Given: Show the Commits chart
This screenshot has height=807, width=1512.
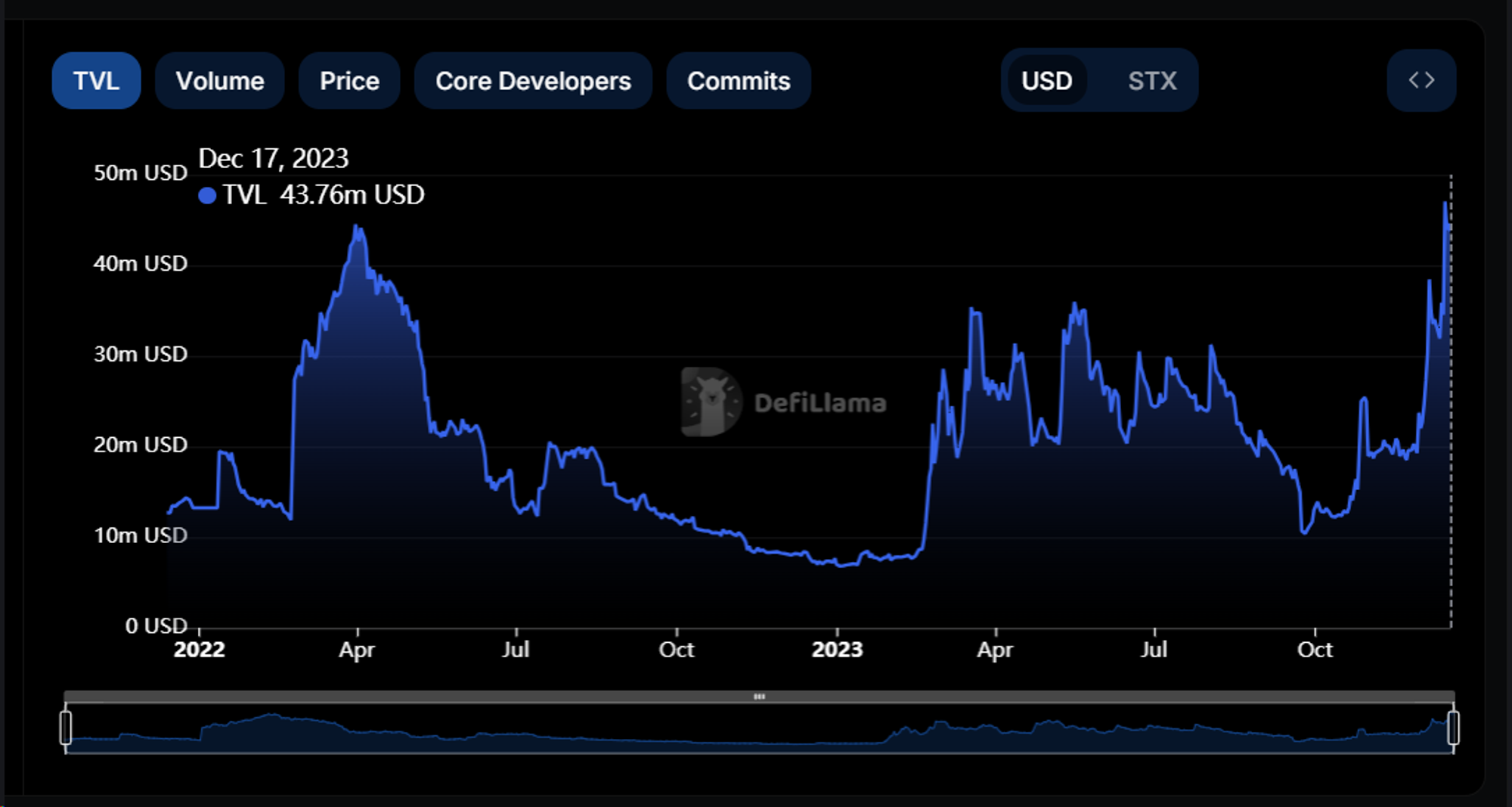Looking at the screenshot, I should [738, 80].
